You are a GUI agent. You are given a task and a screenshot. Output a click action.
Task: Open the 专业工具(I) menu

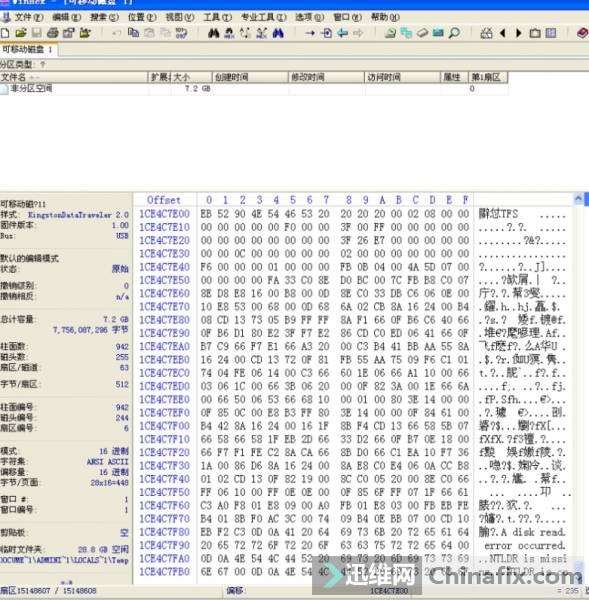click(264, 17)
